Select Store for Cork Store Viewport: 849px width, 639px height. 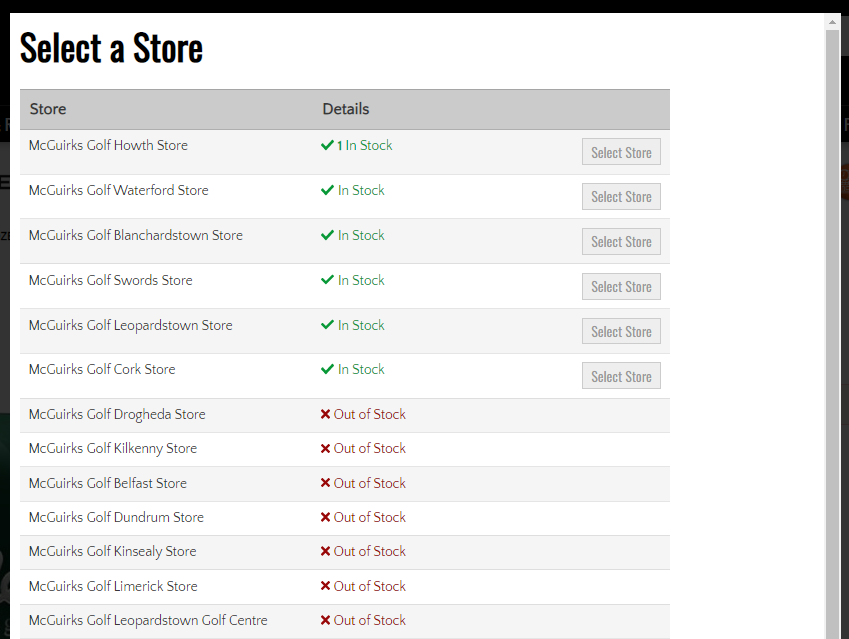tap(621, 376)
